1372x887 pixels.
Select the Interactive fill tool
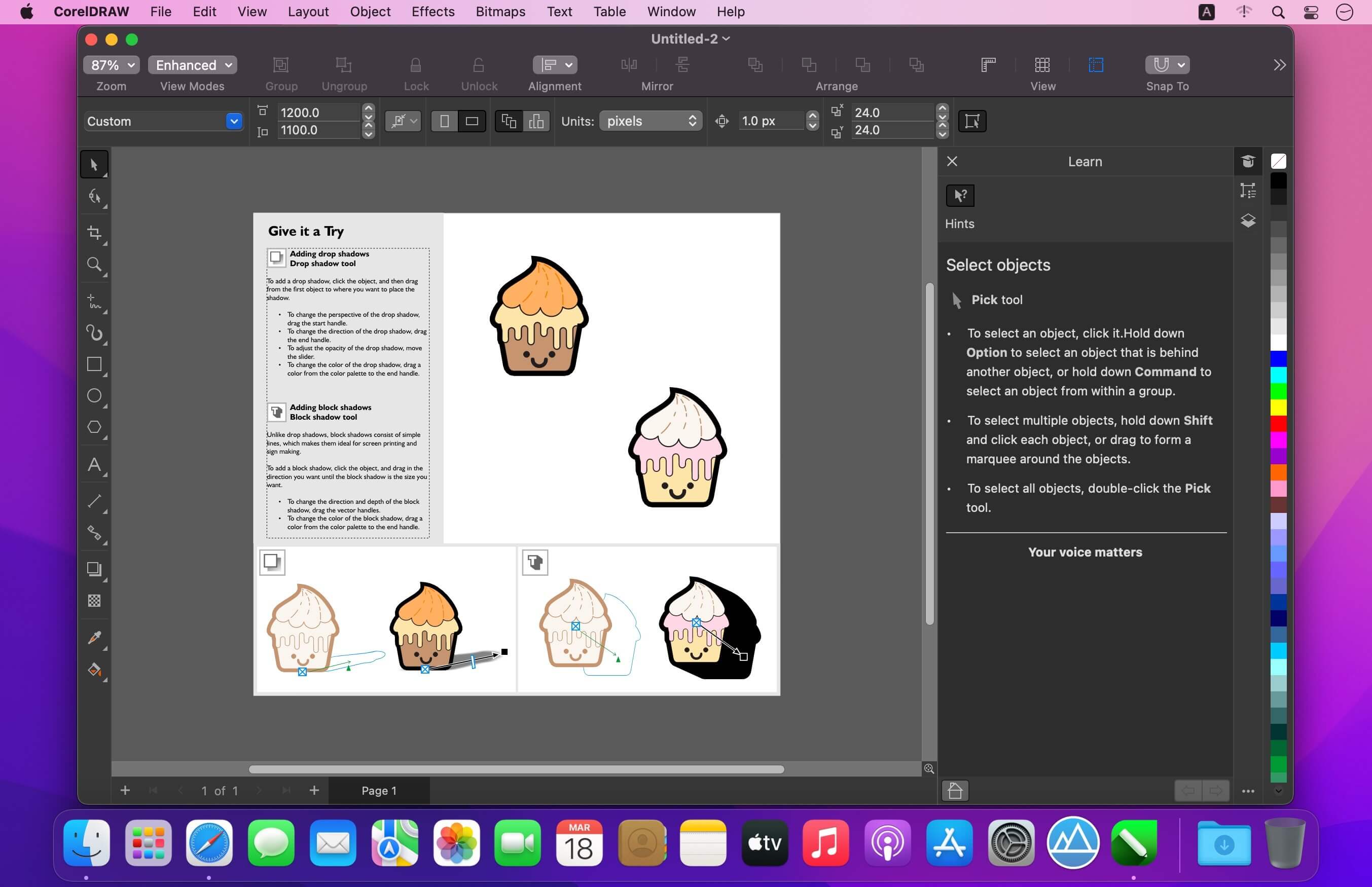coord(94,669)
